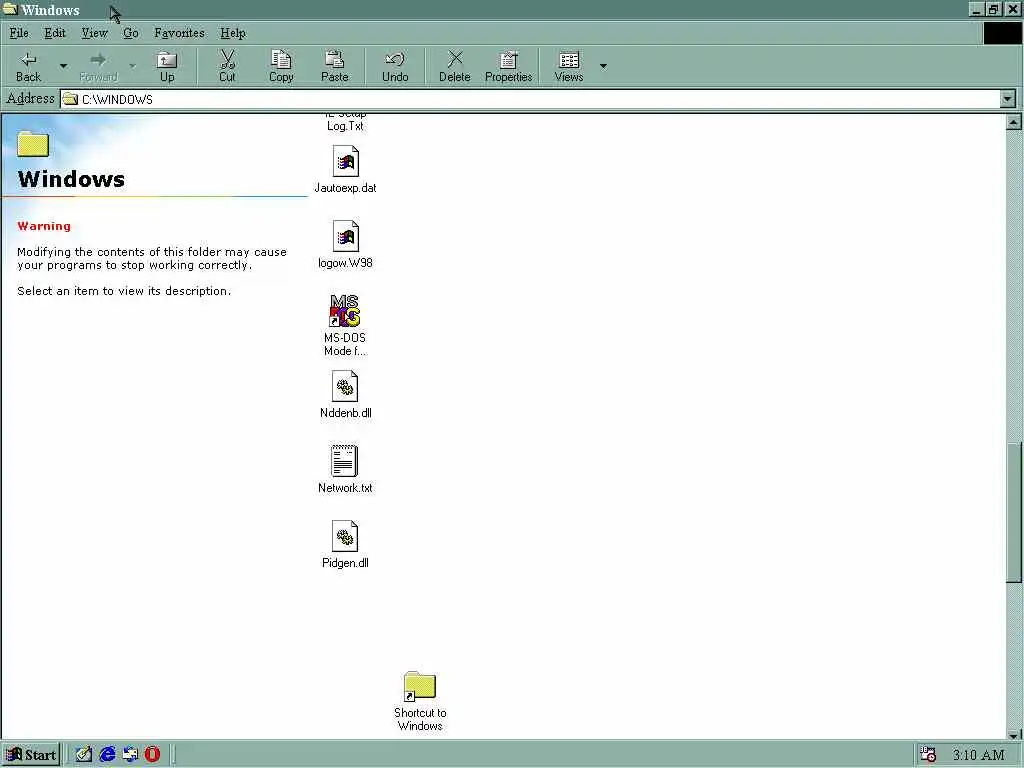The height and width of the screenshot is (768, 1024).
Task: Launch Opera from quick launch
Action: pos(152,754)
